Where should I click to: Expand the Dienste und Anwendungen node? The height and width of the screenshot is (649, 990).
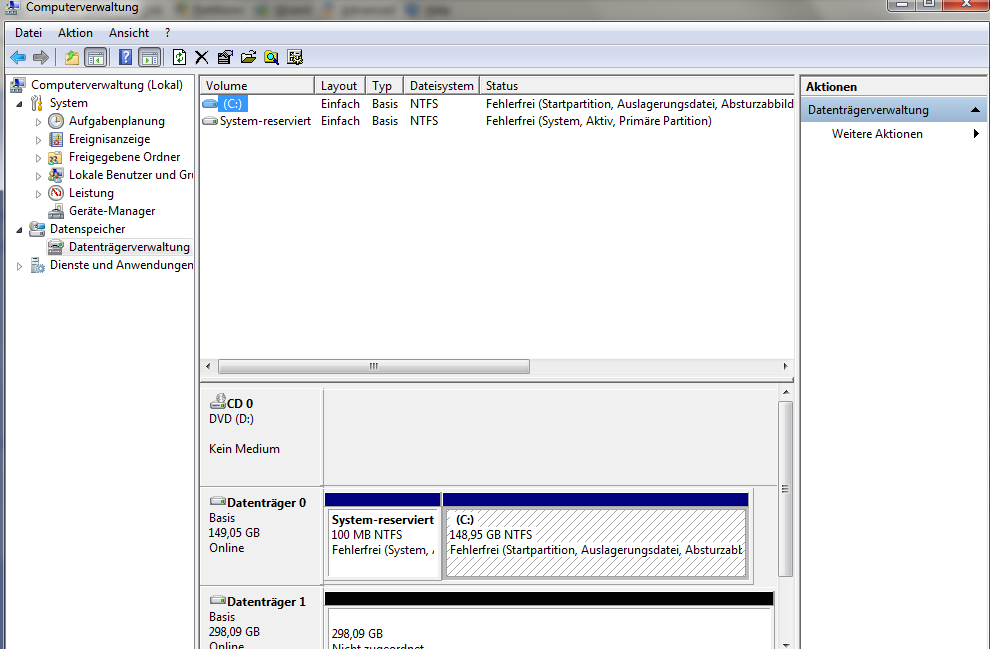pyautogui.click(x=19, y=266)
